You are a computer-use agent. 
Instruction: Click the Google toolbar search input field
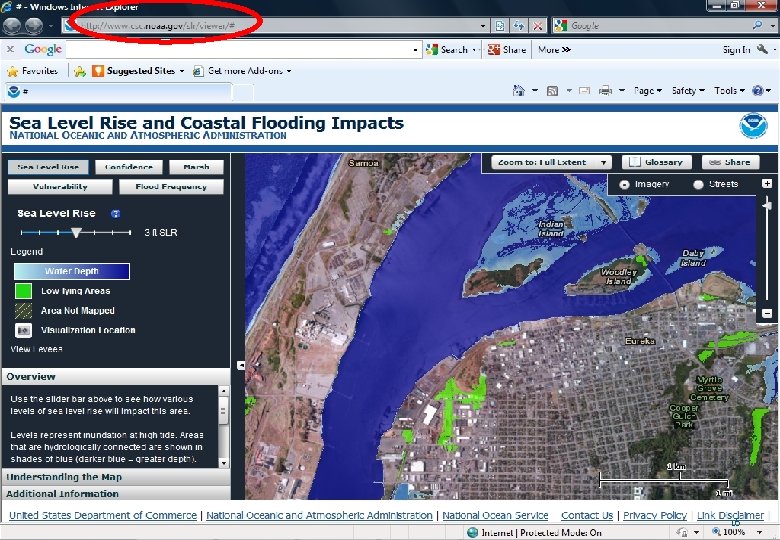[239, 49]
